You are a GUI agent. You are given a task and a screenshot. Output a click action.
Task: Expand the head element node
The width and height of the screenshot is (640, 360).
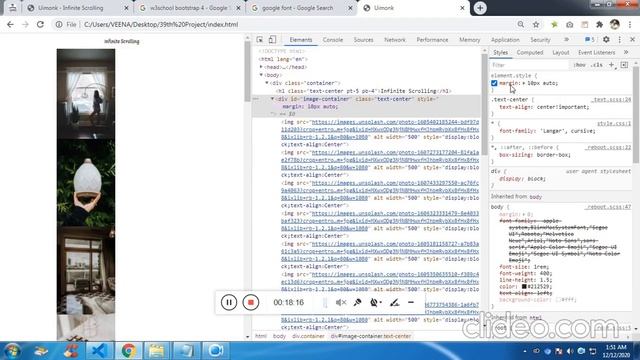tap(261, 67)
